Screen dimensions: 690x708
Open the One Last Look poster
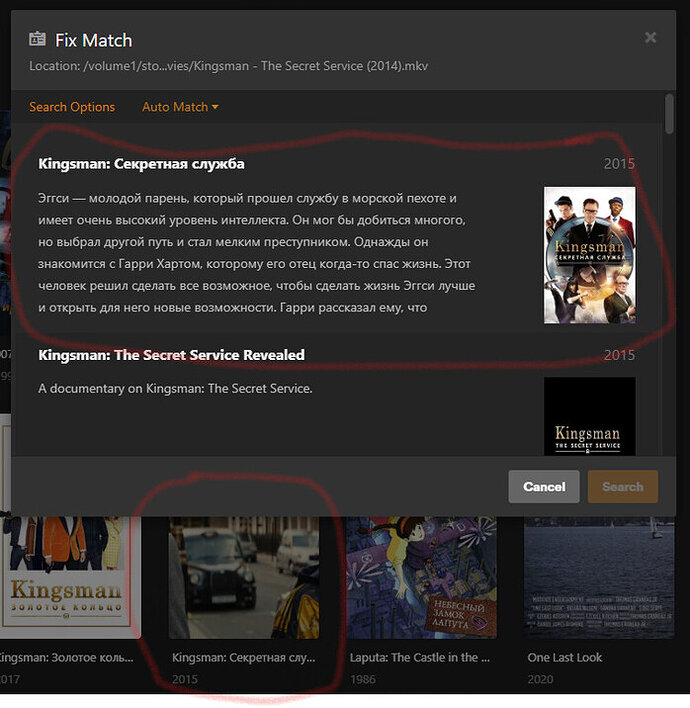coord(599,578)
